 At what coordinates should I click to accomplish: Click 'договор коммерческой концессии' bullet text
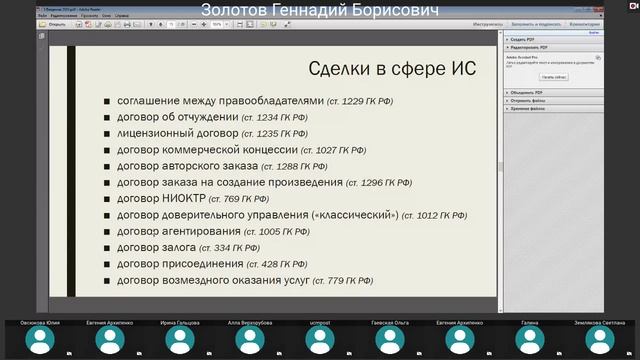(x=207, y=150)
